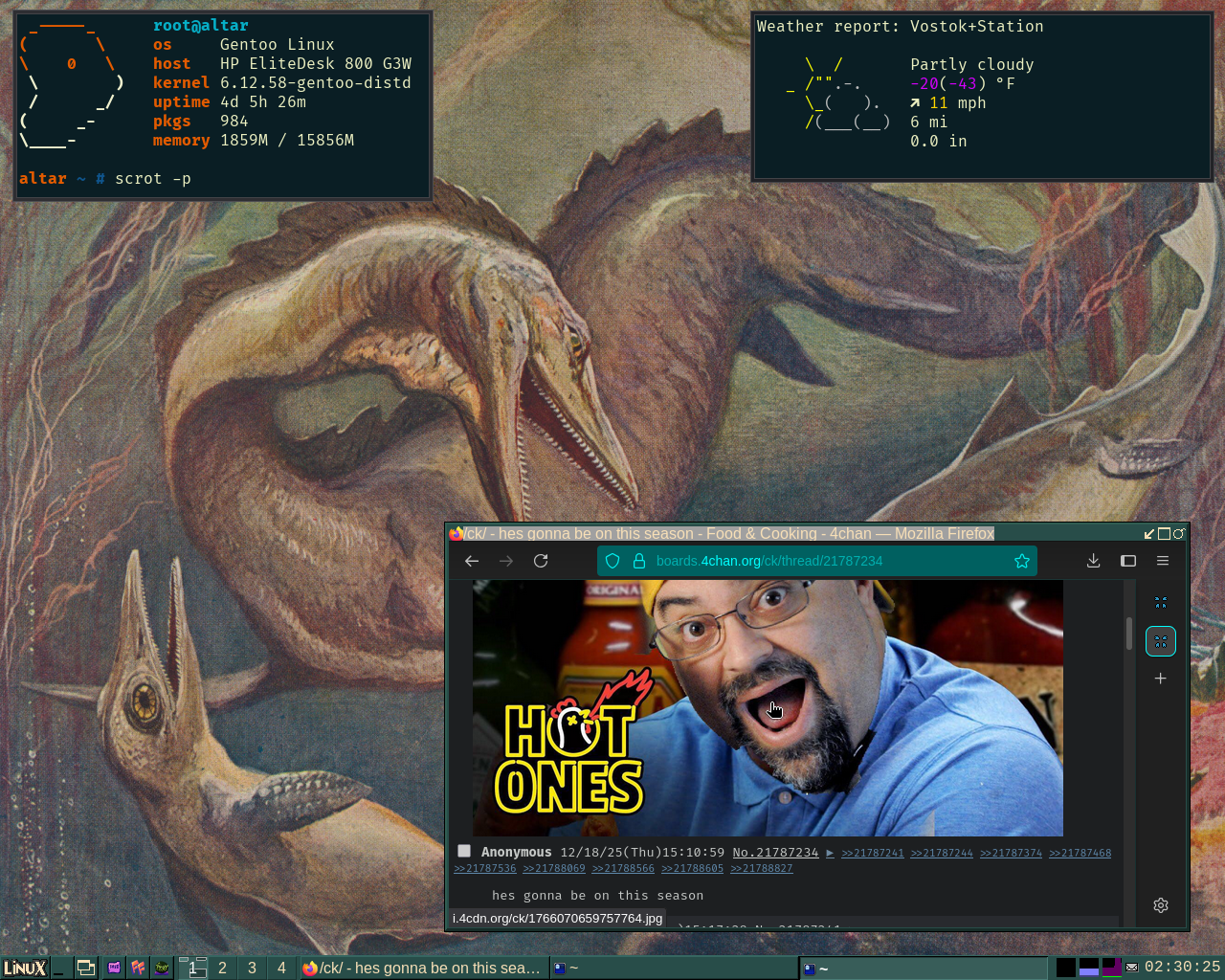
Task: Click the taskbar clock
Action: coord(1183,968)
